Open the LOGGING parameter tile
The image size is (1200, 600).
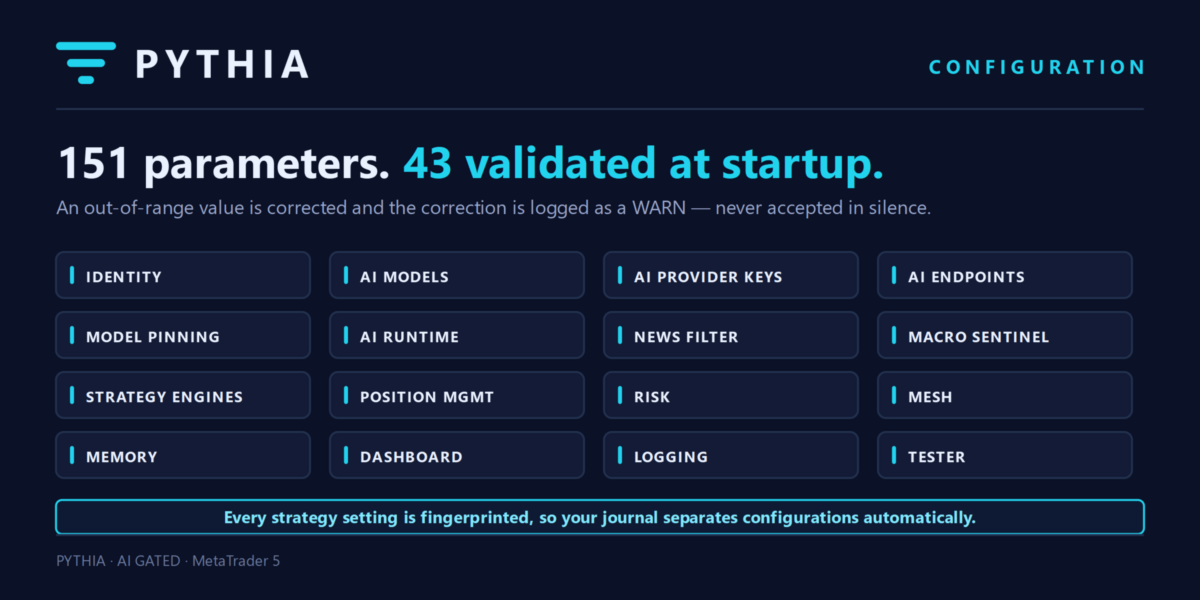[x=731, y=455]
